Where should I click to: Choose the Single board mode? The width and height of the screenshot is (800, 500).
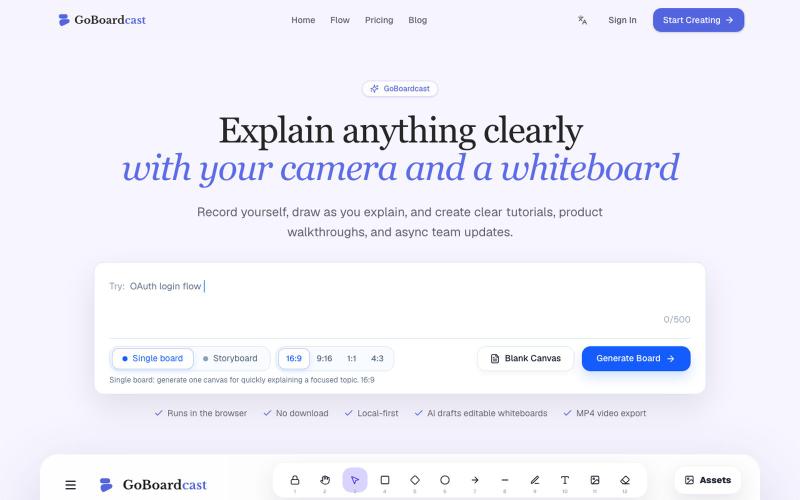[x=153, y=359]
